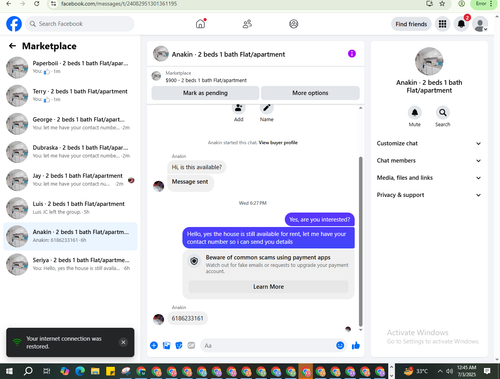Viewport: 500px width, 379px height.
Task: Expand the Privacy & support section
Action: pos(429,195)
